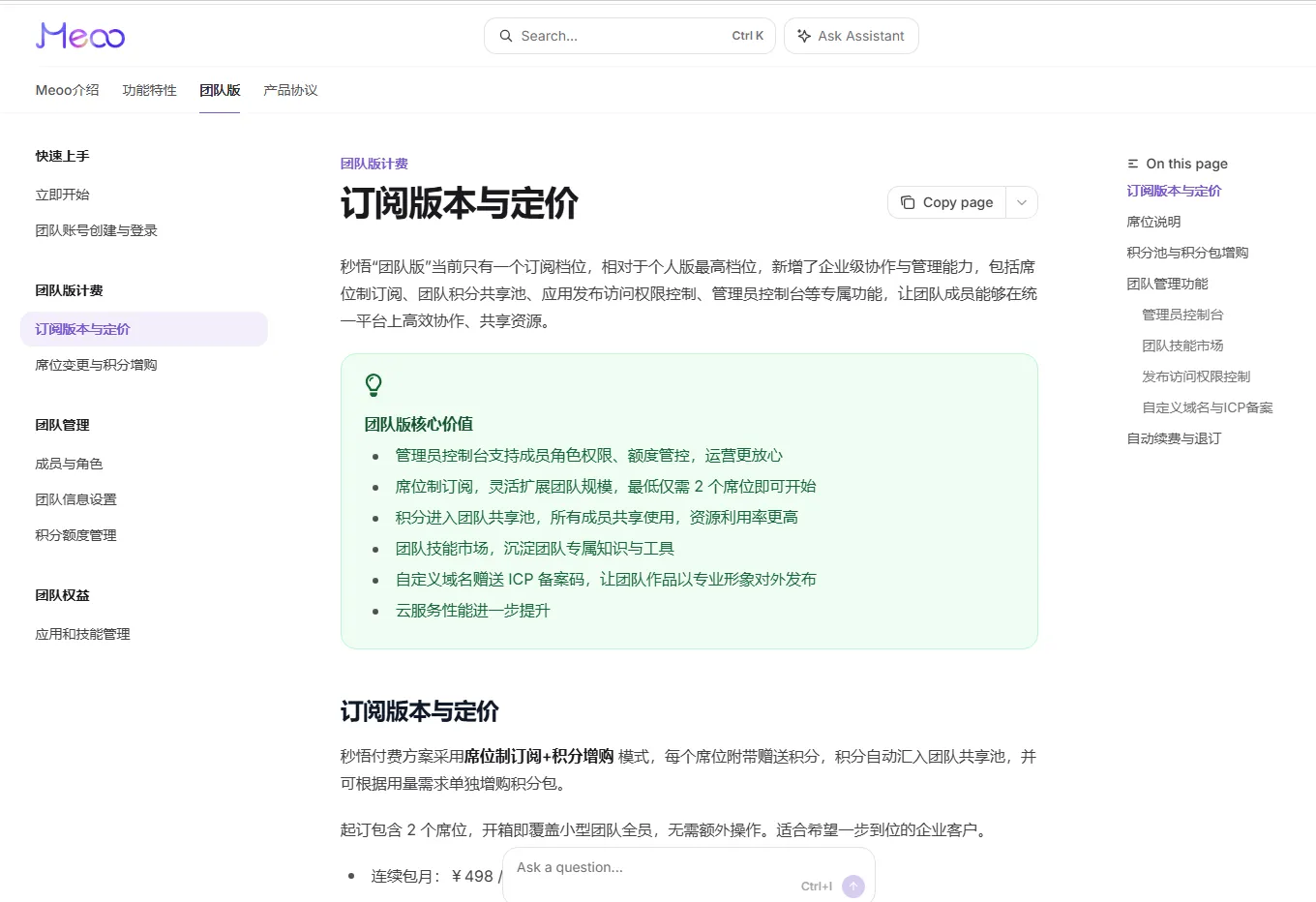The image size is (1316, 902).
Task: Open 团队账号创建与登录 in sidebar
Action: 97,230
